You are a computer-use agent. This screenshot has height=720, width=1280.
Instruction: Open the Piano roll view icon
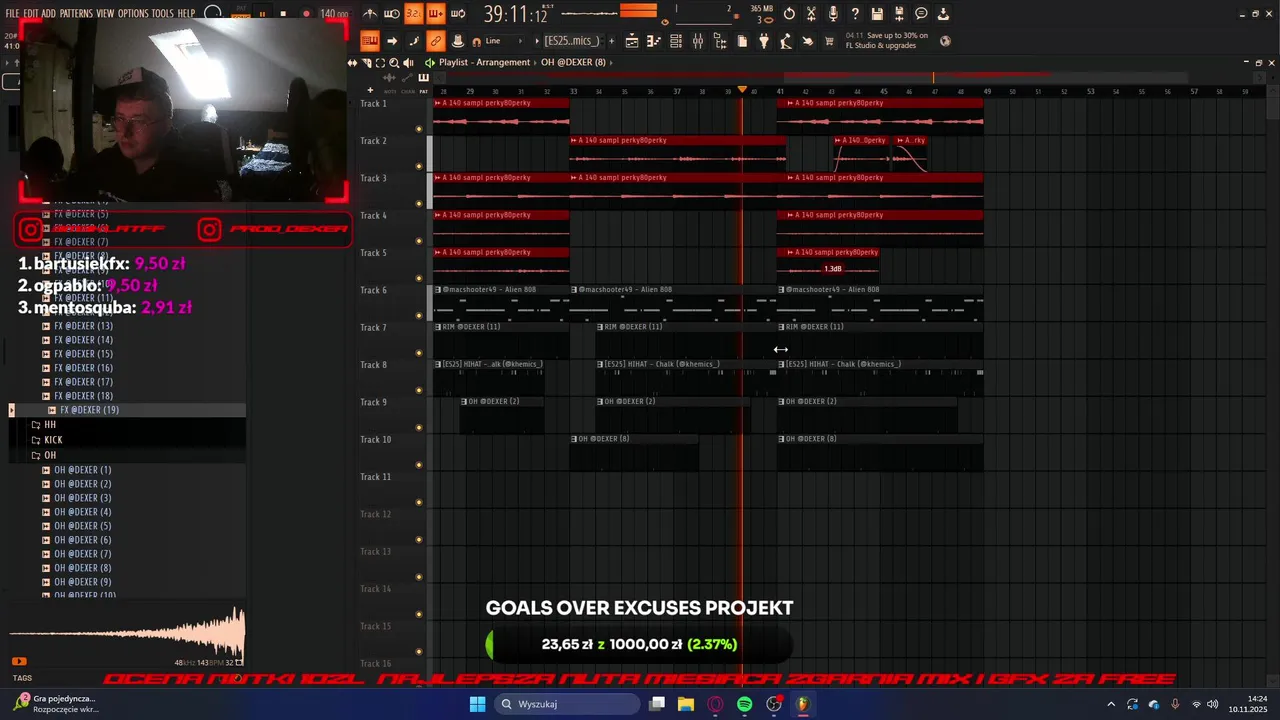click(652, 41)
